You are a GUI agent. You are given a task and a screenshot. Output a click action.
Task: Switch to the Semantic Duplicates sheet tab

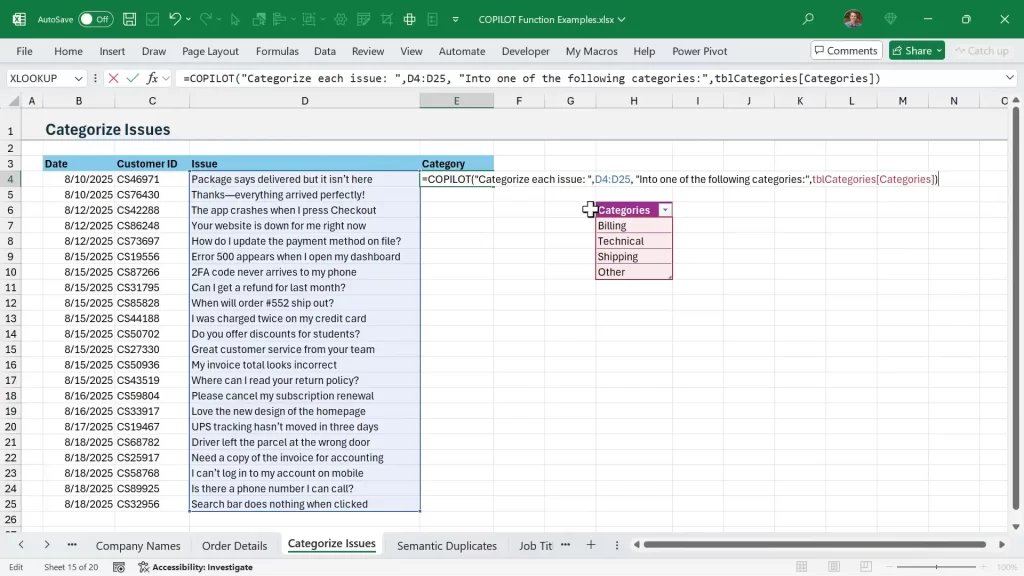446,545
